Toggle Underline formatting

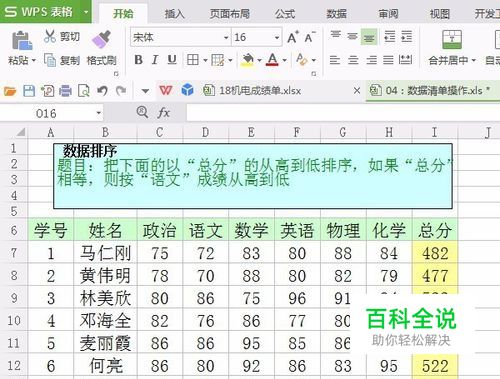pos(172,60)
